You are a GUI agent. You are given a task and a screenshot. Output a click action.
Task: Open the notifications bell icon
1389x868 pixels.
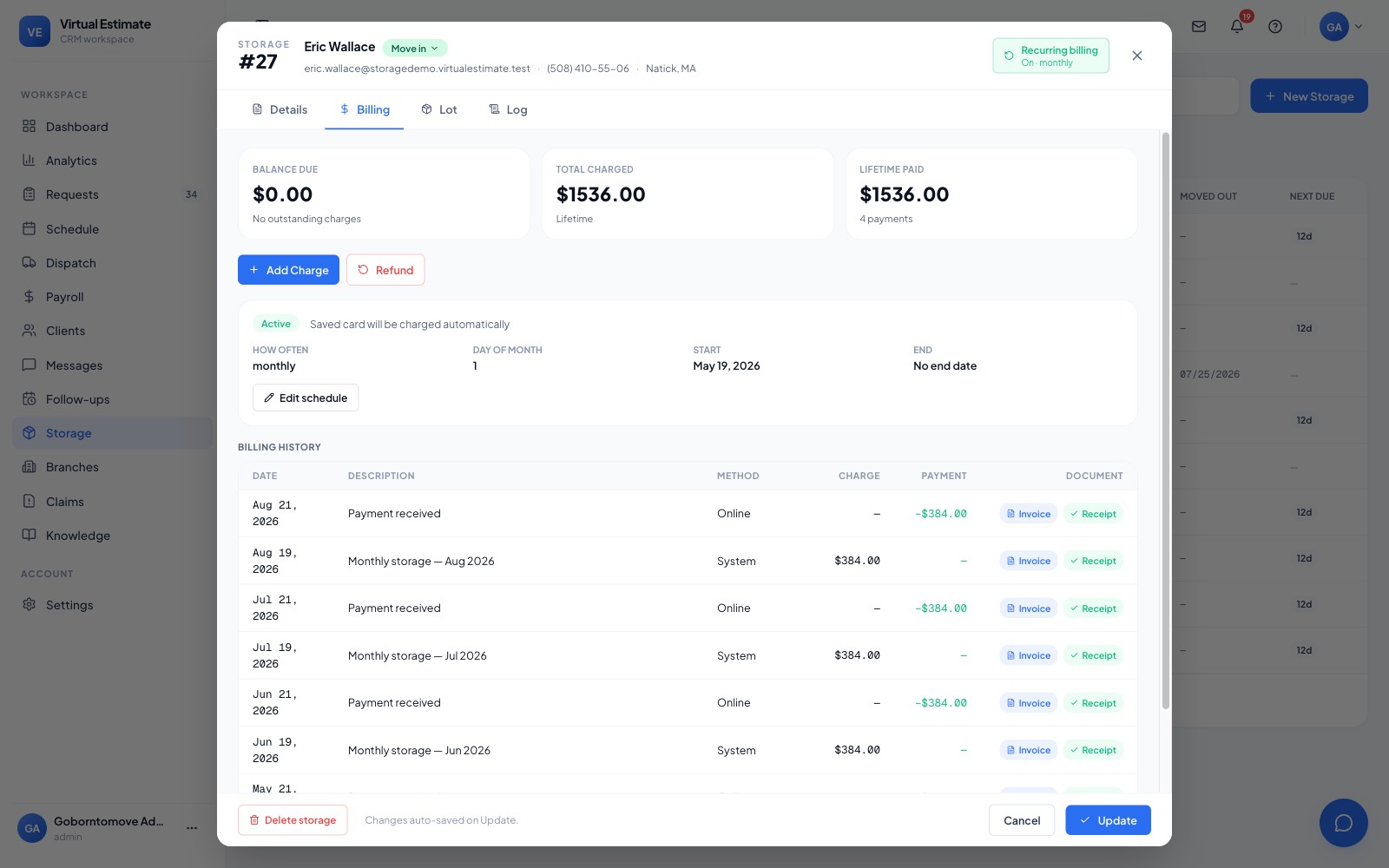pyautogui.click(x=1237, y=27)
